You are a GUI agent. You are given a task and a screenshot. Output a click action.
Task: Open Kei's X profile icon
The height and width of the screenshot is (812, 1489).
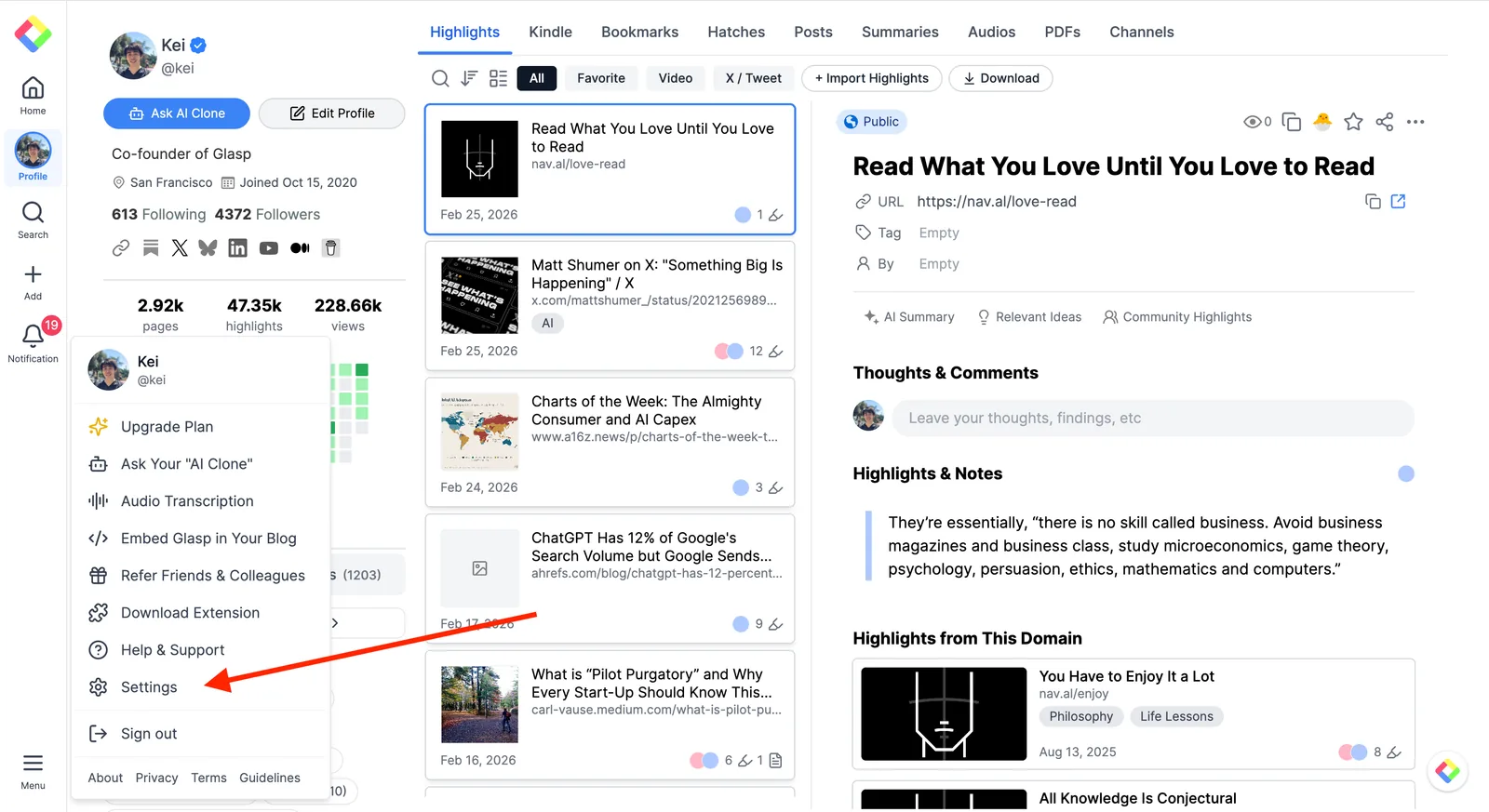click(x=180, y=247)
